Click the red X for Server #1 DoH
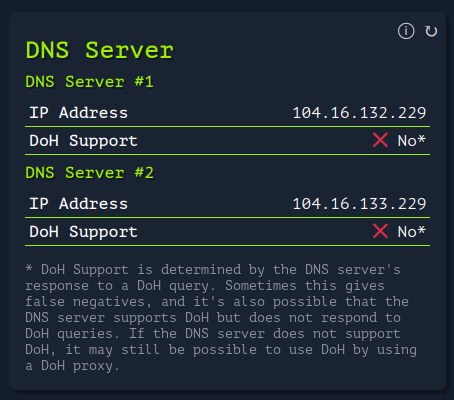The height and width of the screenshot is (400, 454). (x=380, y=140)
